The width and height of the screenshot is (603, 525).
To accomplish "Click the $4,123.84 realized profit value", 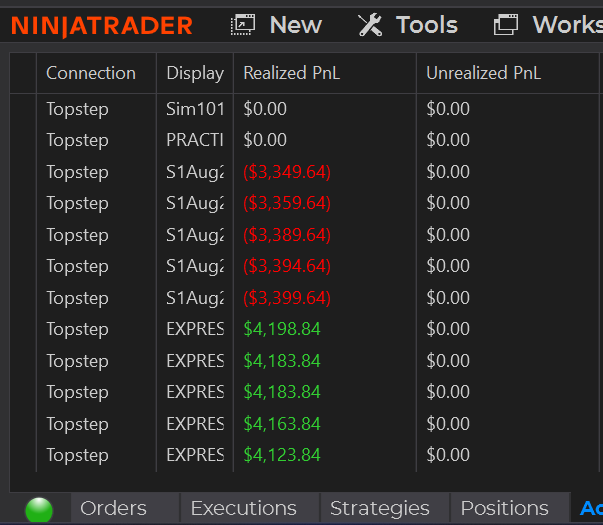I will click(x=282, y=455).
